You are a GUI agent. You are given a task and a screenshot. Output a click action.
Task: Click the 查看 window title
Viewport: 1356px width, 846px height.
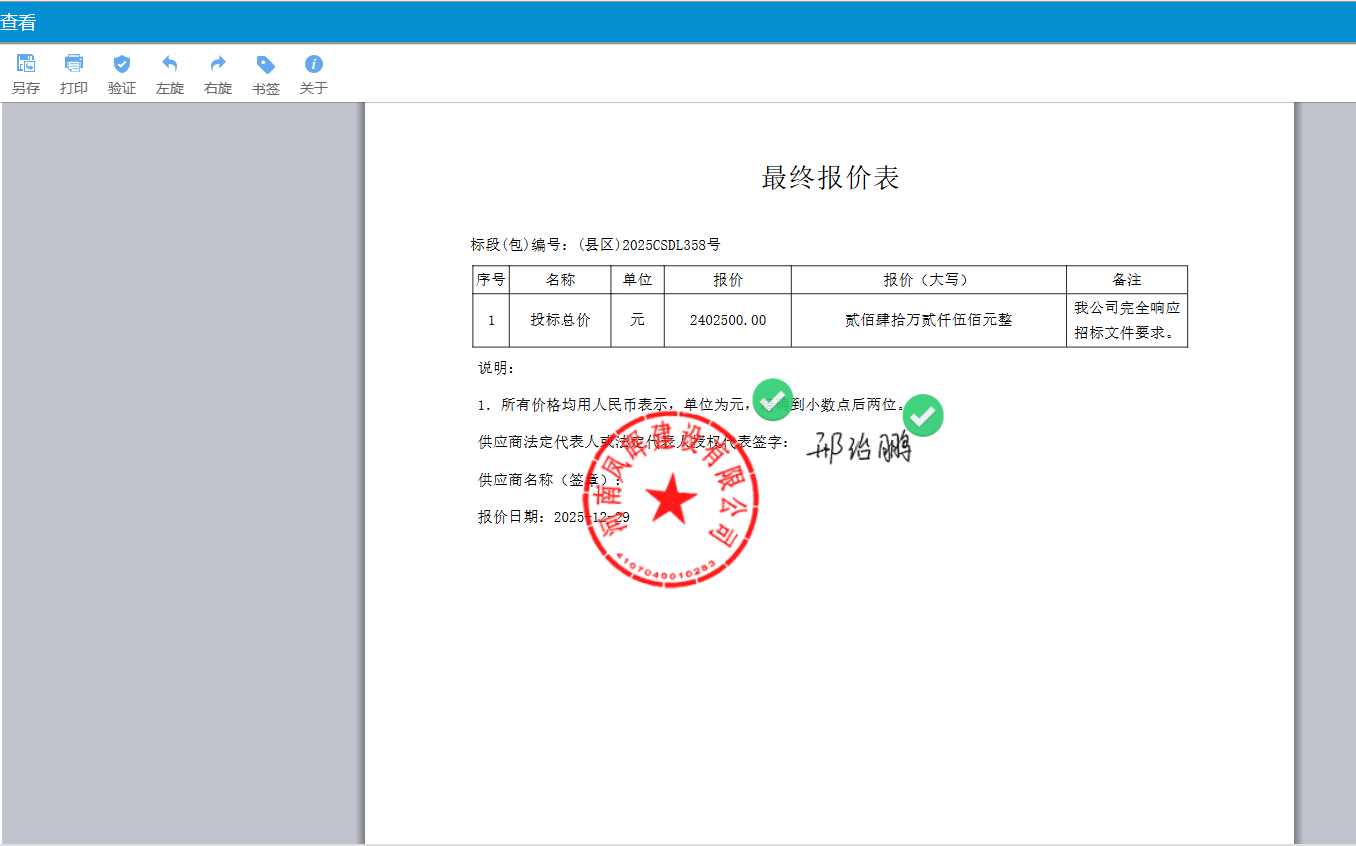[x=18, y=22]
